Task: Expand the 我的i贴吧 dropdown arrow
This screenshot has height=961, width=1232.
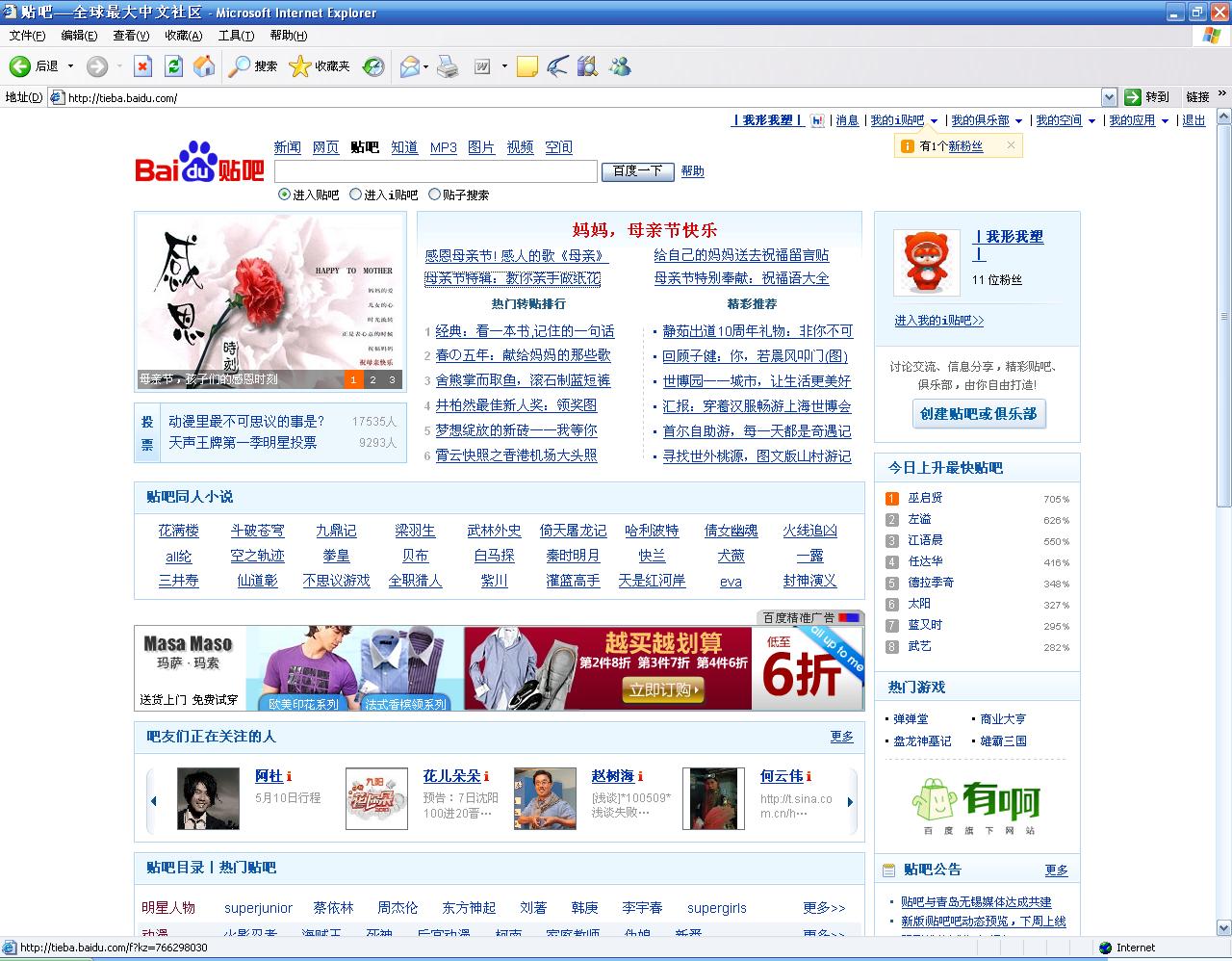Action: coord(934,121)
